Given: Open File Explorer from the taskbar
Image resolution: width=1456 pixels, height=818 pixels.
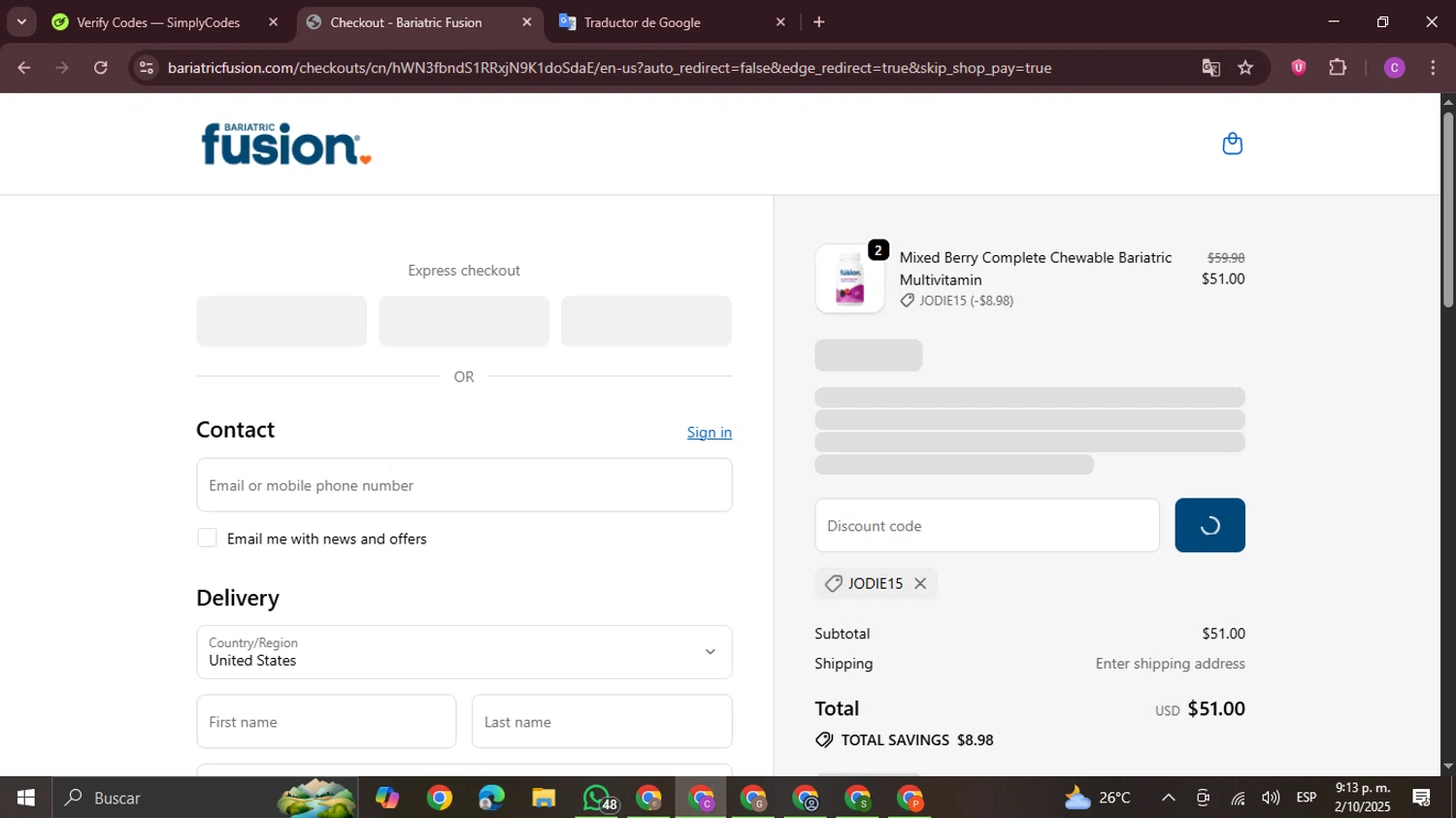Looking at the screenshot, I should tap(544, 798).
